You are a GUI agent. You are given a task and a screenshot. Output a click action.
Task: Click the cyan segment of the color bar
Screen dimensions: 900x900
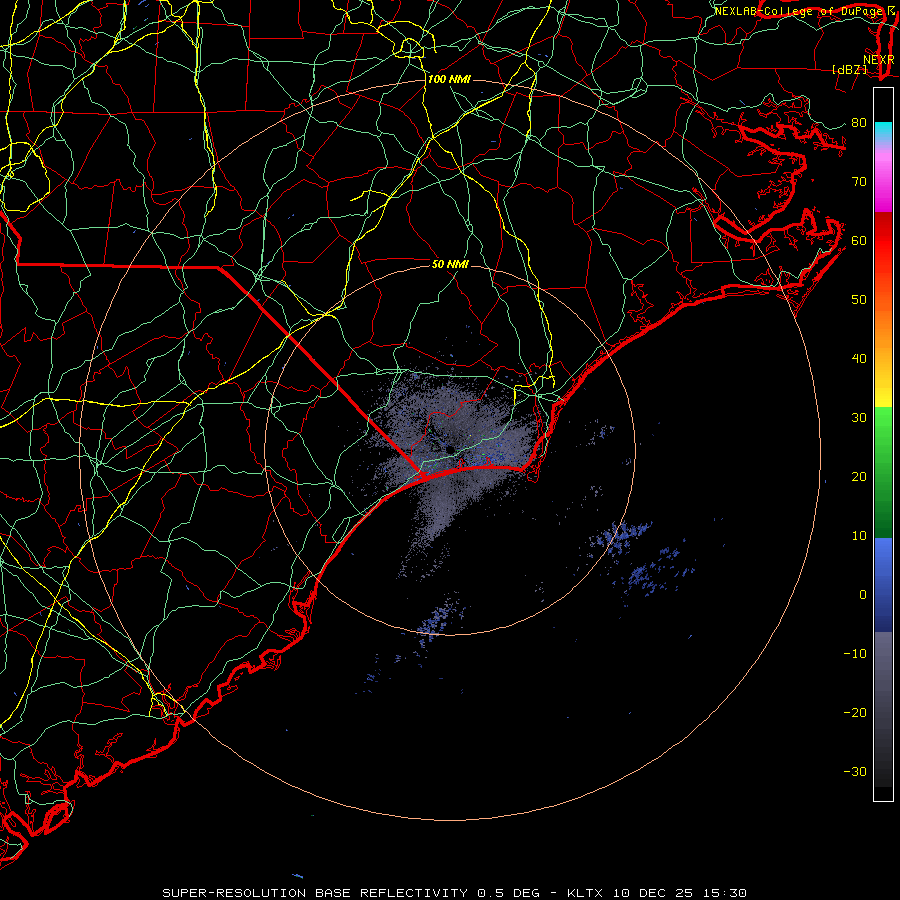coord(883,132)
